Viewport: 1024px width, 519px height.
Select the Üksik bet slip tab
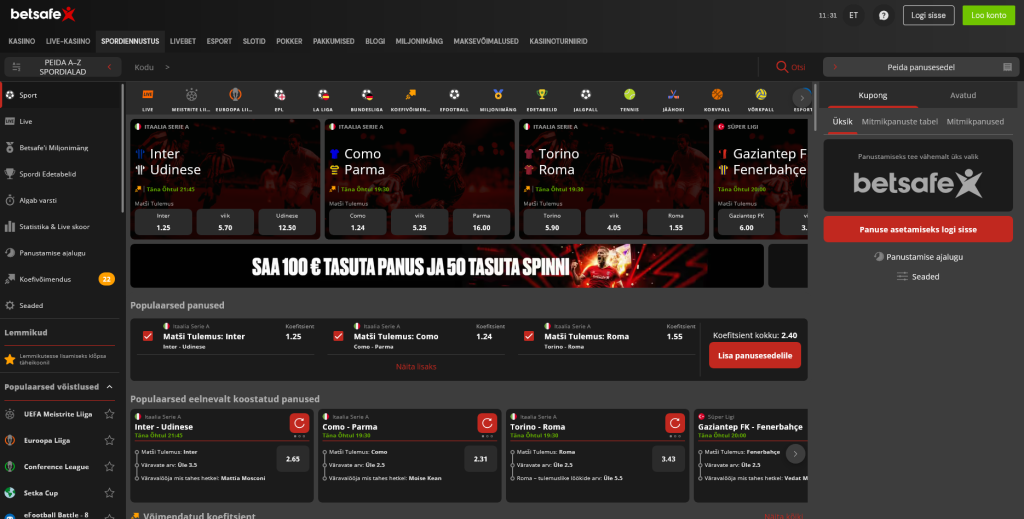point(842,121)
